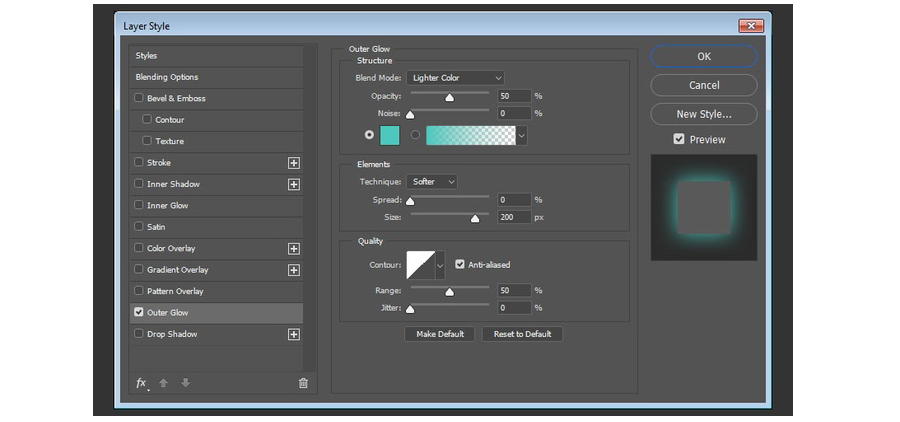Select the gradient radio button
This screenshot has width=900, height=422.
point(416,135)
